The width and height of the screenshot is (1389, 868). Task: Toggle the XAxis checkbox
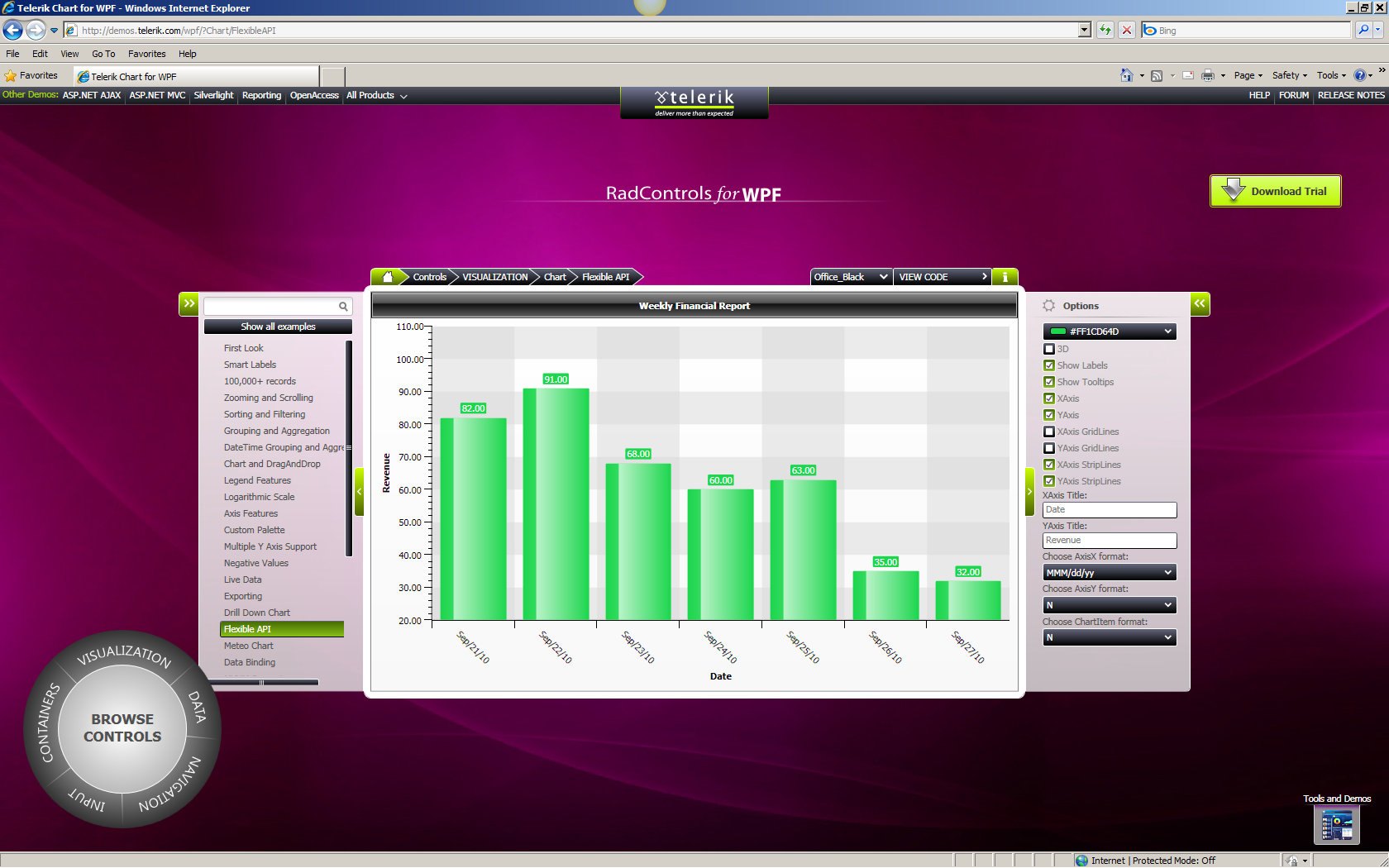[1049, 398]
